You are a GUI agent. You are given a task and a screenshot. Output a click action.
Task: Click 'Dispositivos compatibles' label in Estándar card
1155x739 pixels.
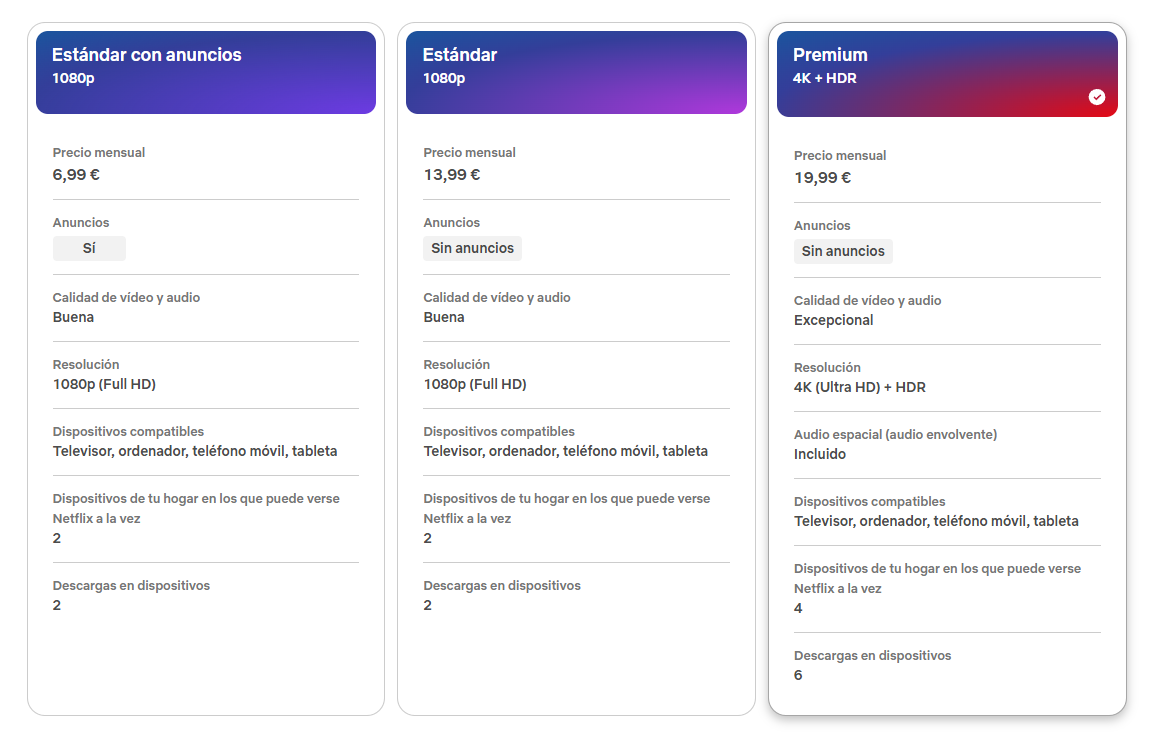[499, 432]
